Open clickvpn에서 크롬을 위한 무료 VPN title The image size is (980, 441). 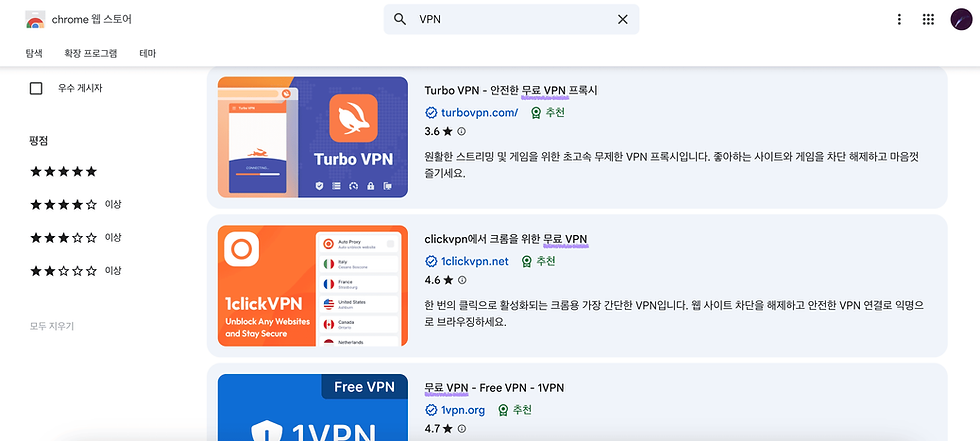coord(506,239)
